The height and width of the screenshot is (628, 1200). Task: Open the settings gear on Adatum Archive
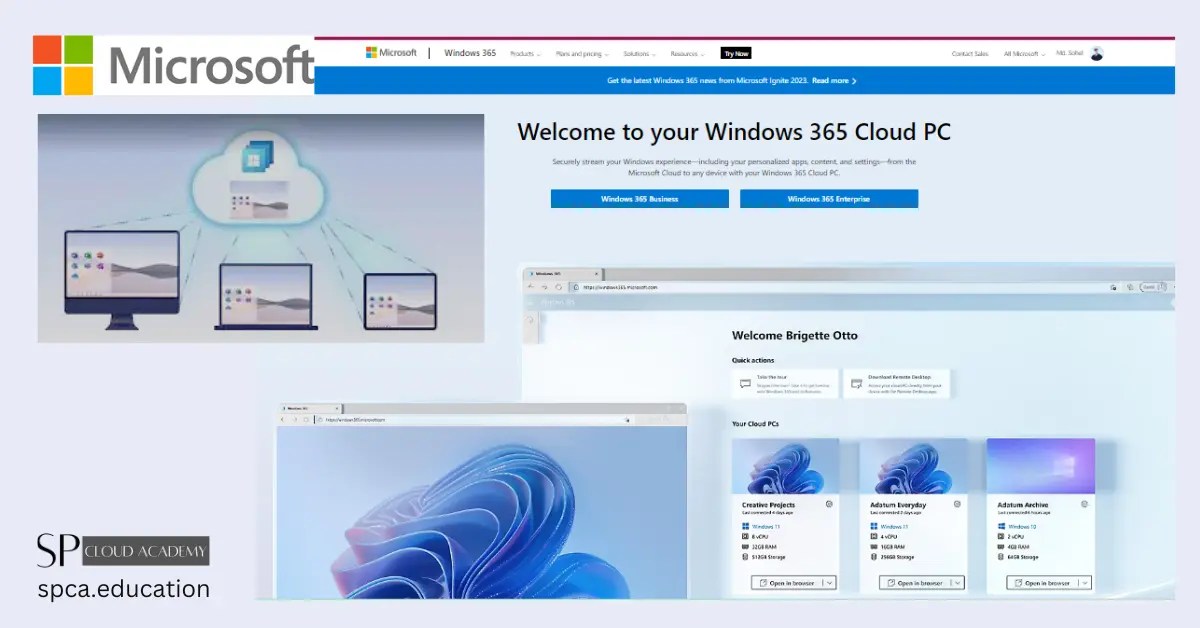(x=1085, y=504)
